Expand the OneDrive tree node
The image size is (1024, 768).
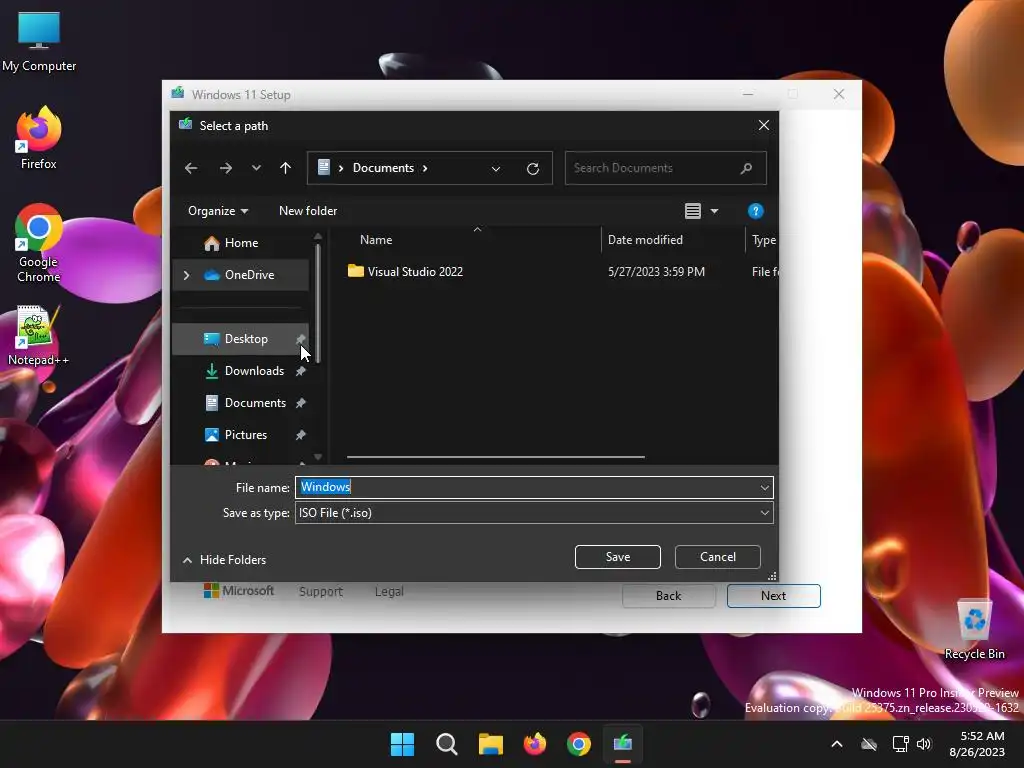(x=187, y=275)
